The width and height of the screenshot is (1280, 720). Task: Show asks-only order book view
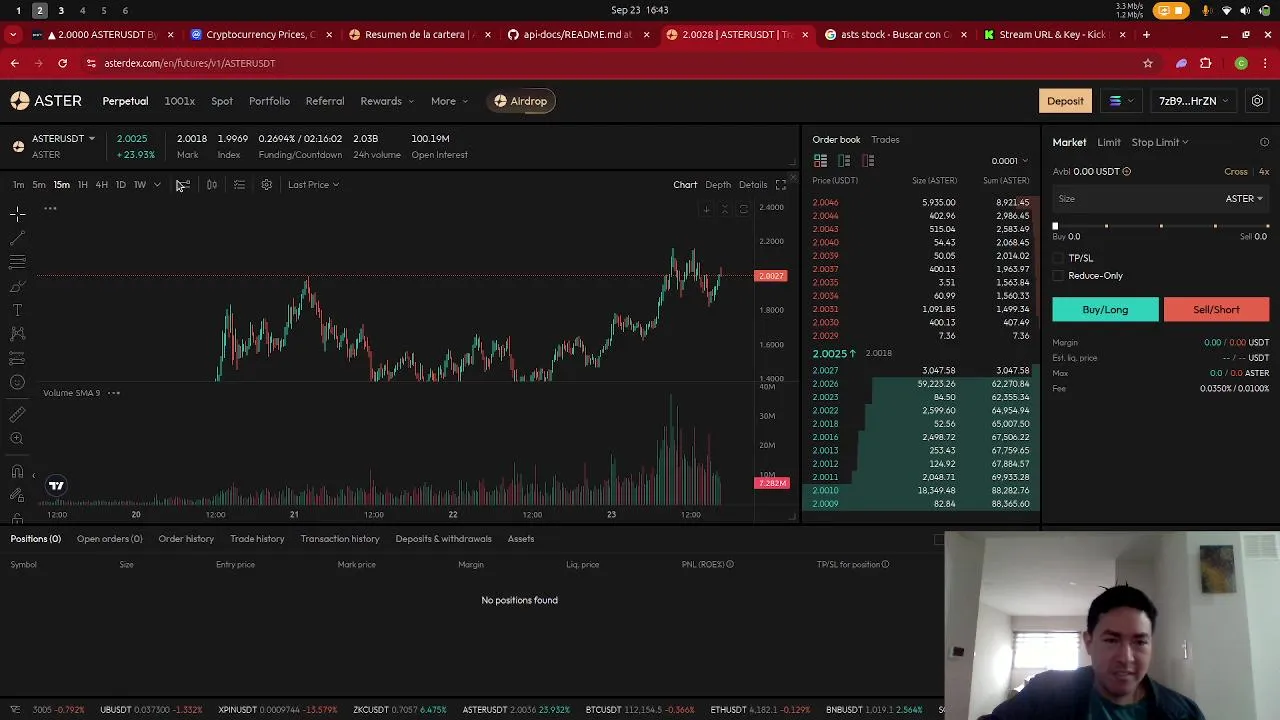(x=868, y=161)
